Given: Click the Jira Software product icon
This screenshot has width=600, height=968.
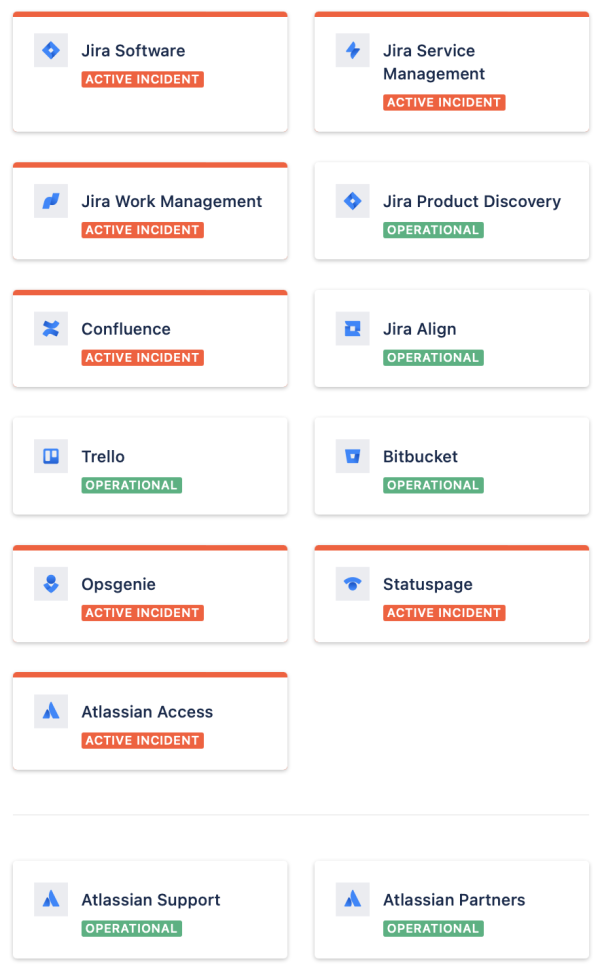Looking at the screenshot, I should click(x=51, y=50).
